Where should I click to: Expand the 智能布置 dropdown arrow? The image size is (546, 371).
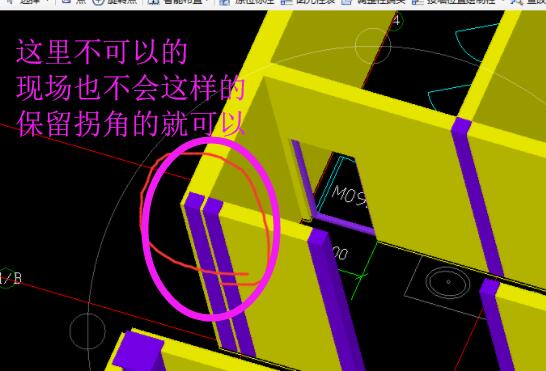point(207,2)
